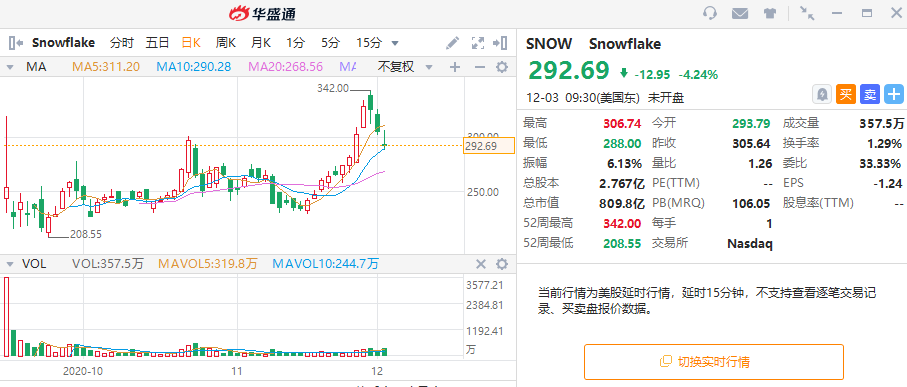Click the 208.55 low marker on chart
907x387 pixels.
coord(86,234)
